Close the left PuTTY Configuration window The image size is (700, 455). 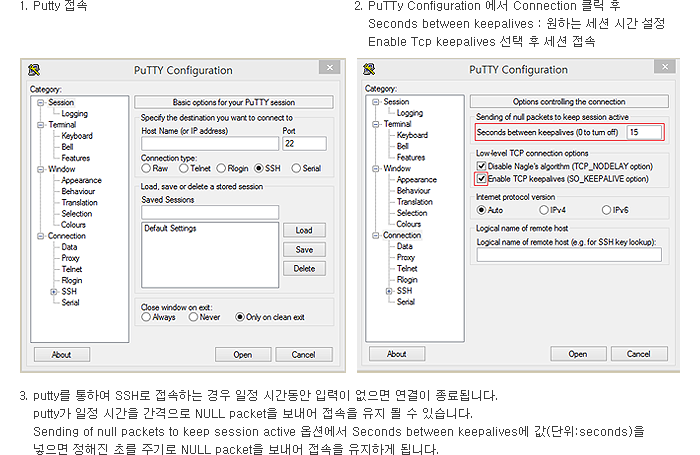pyautogui.click(x=330, y=67)
